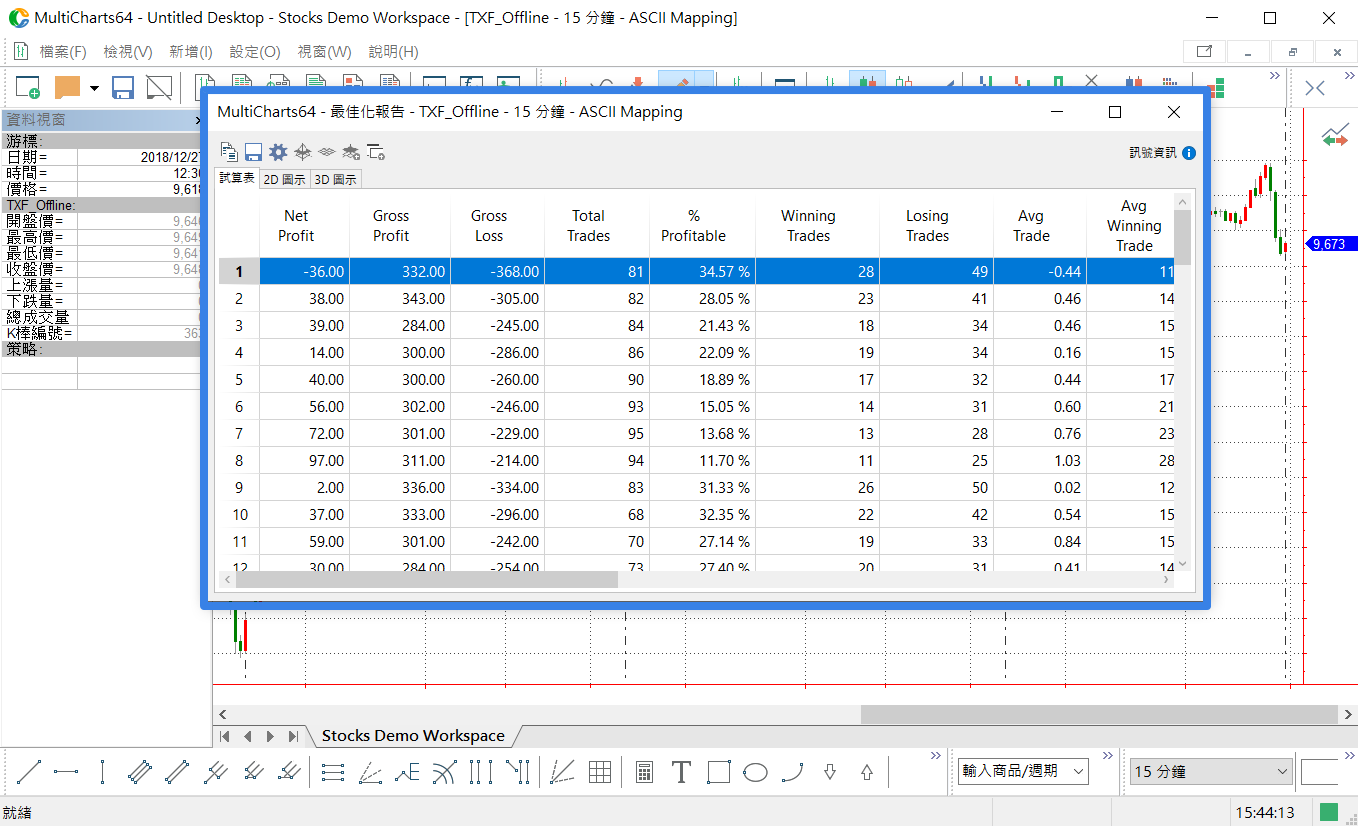The width and height of the screenshot is (1358, 826).
Task: Restore the inner chart window
Action: 1293,52
